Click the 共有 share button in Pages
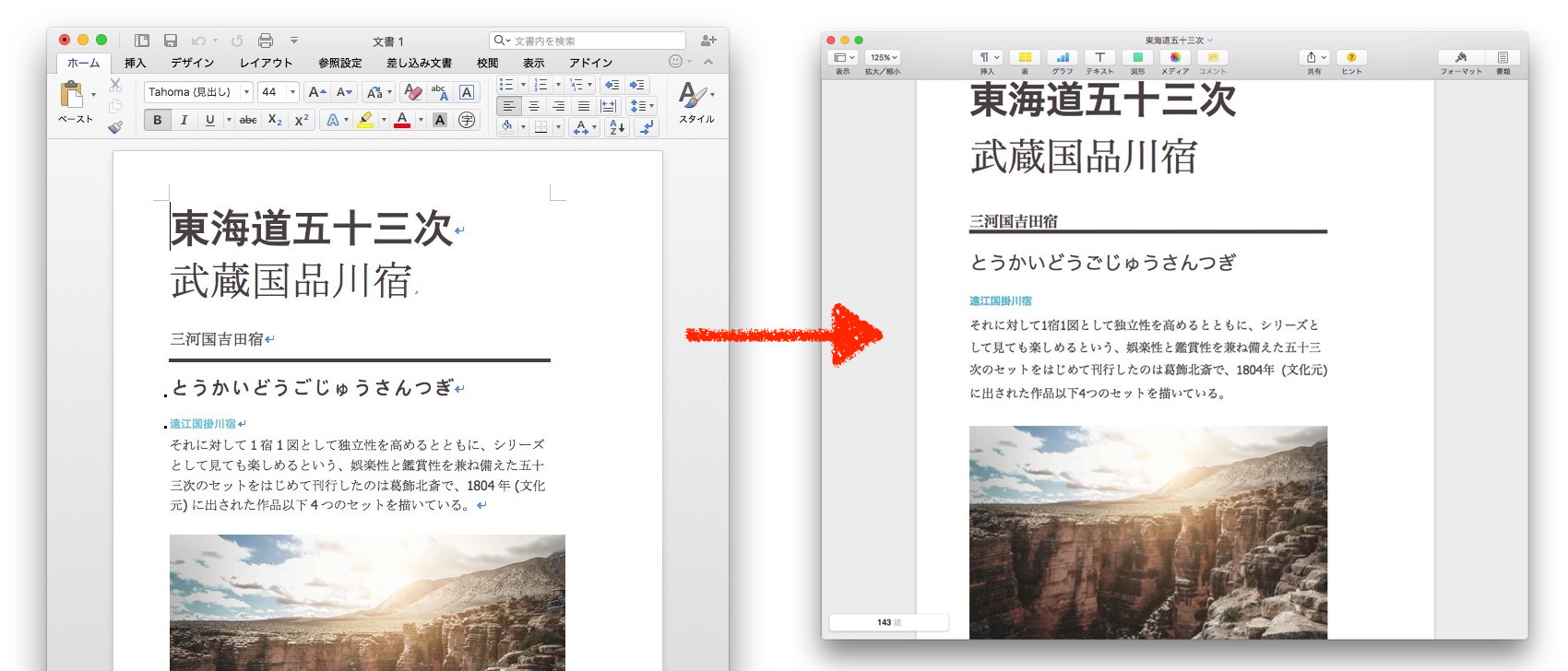Image resolution: width=1568 pixels, height=671 pixels. 1314,57
